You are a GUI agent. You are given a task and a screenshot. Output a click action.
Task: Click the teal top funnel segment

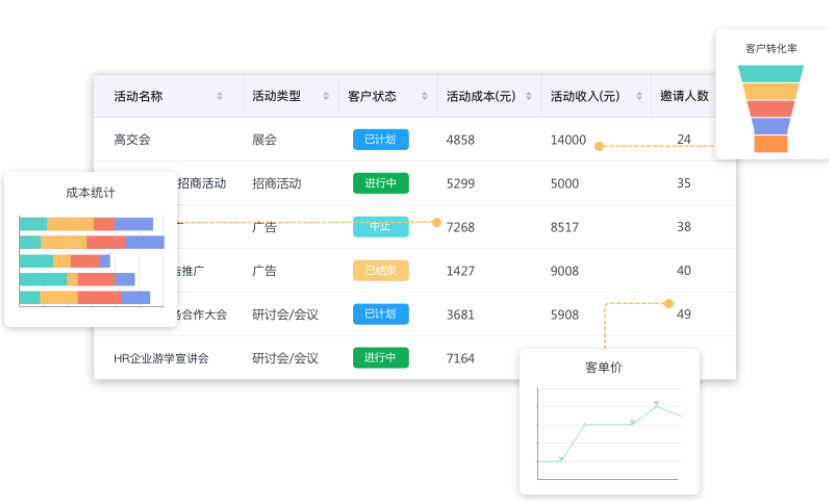[771, 73]
